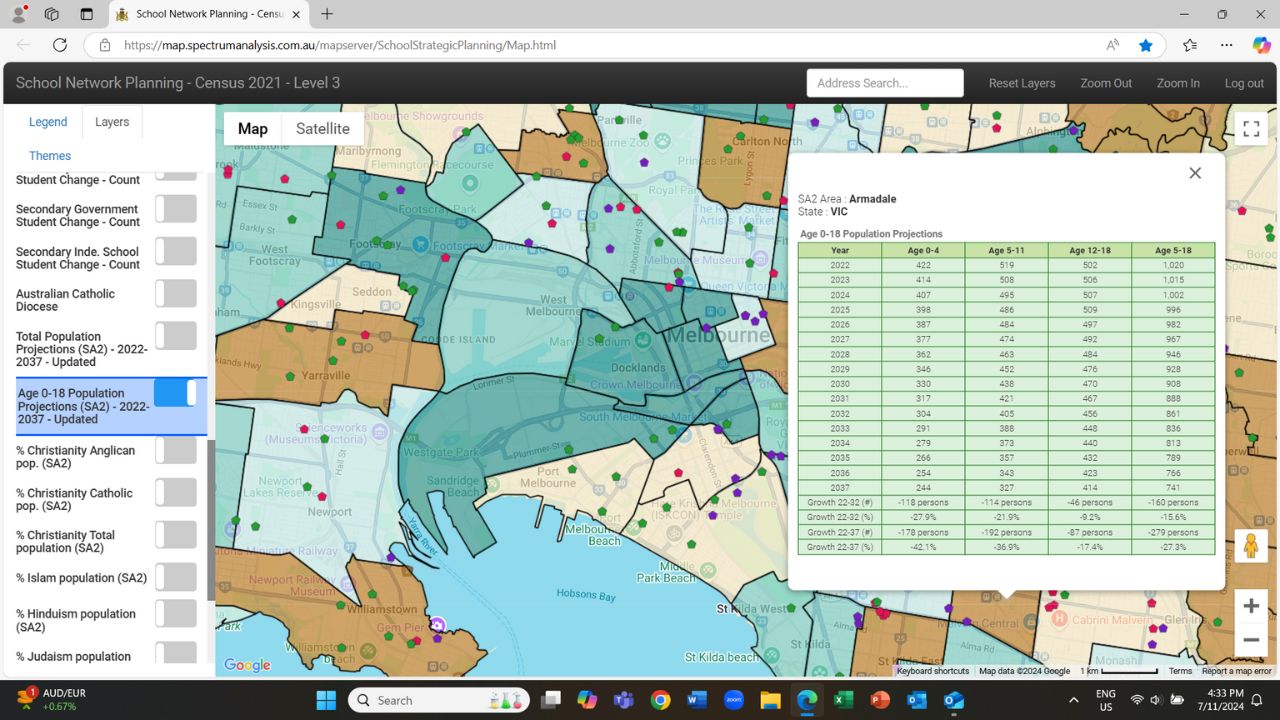Open Excel from the taskbar

coord(843,700)
